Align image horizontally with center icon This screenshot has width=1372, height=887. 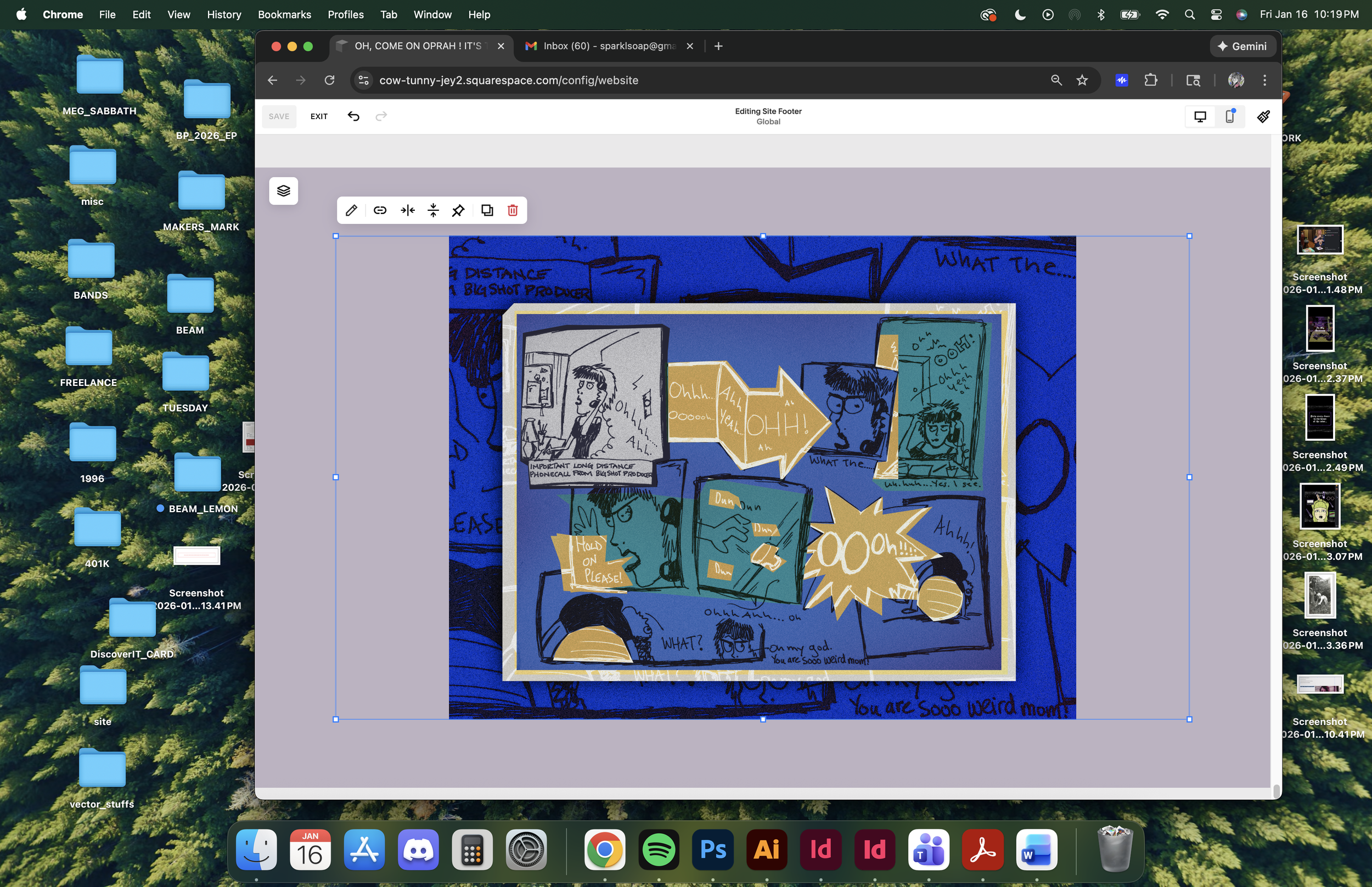tap(408, 210)
